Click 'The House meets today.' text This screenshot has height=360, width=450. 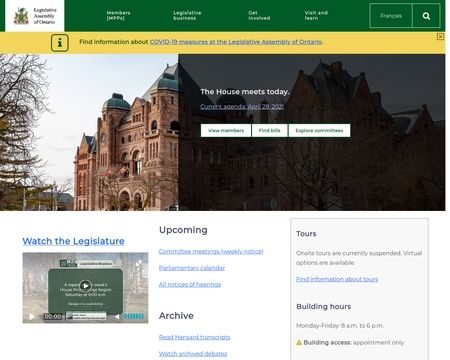click(x=245, y=92)
